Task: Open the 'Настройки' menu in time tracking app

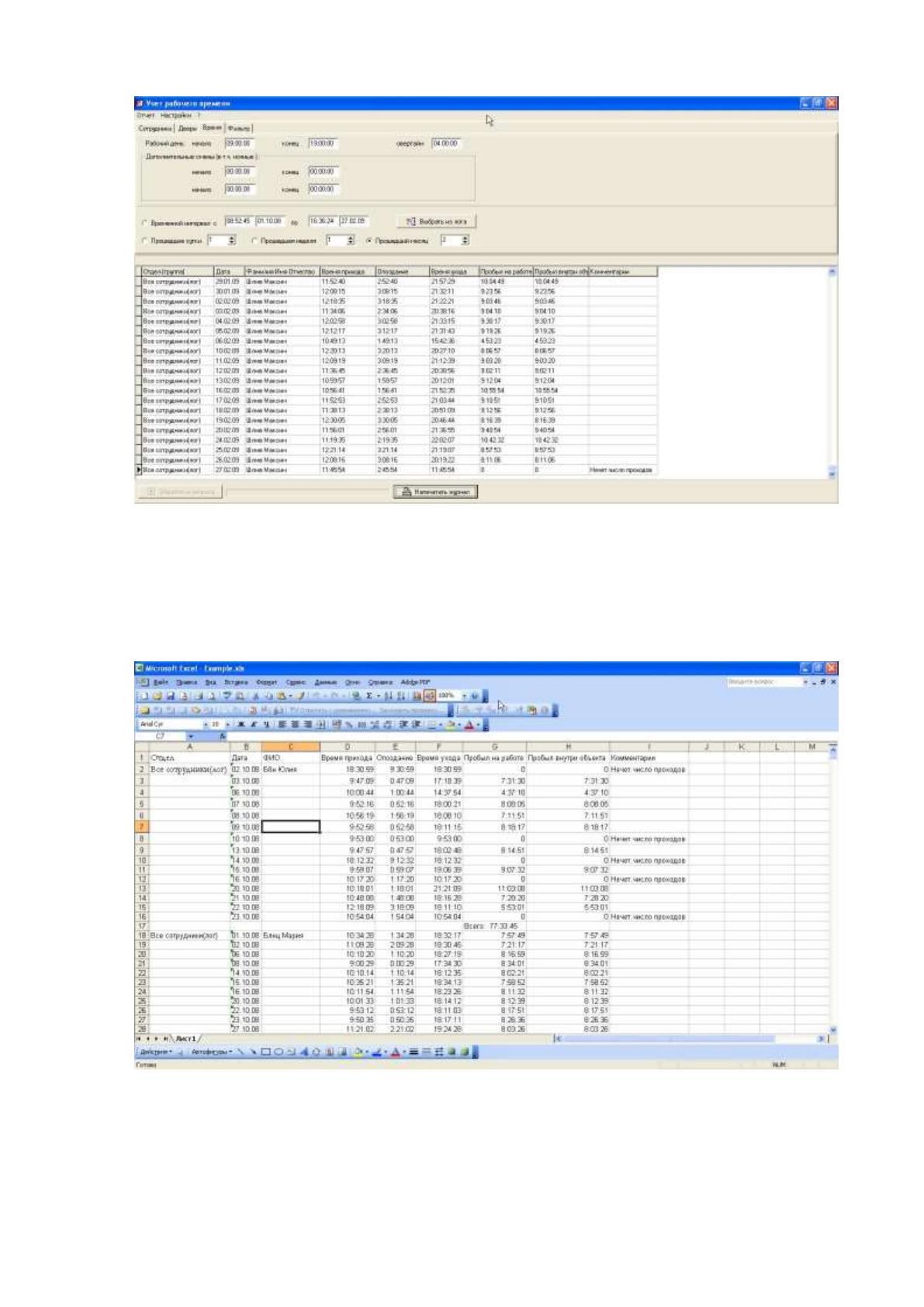Action: (175, 115)
